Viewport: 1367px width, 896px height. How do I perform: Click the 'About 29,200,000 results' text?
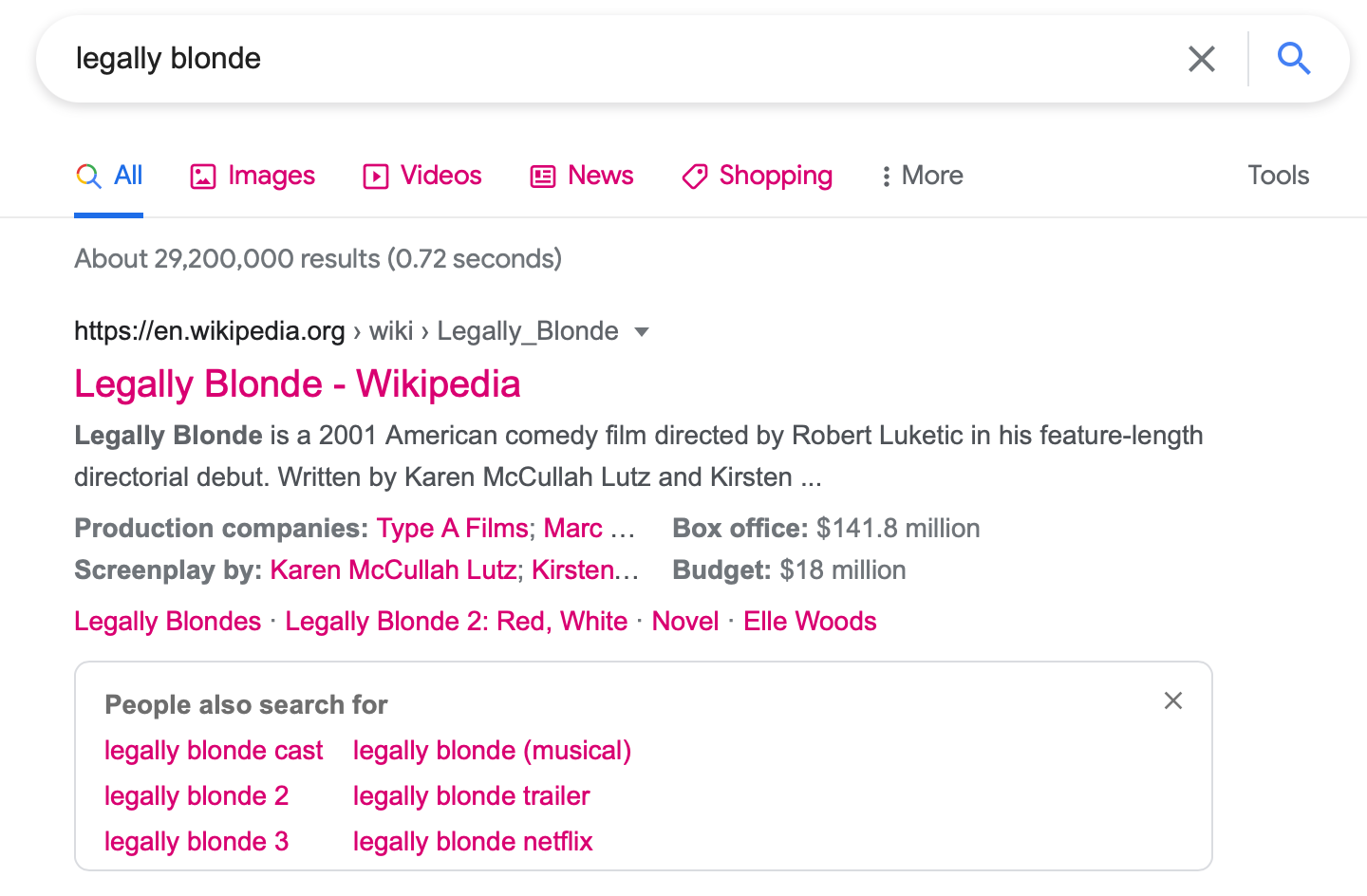(227, 259)
